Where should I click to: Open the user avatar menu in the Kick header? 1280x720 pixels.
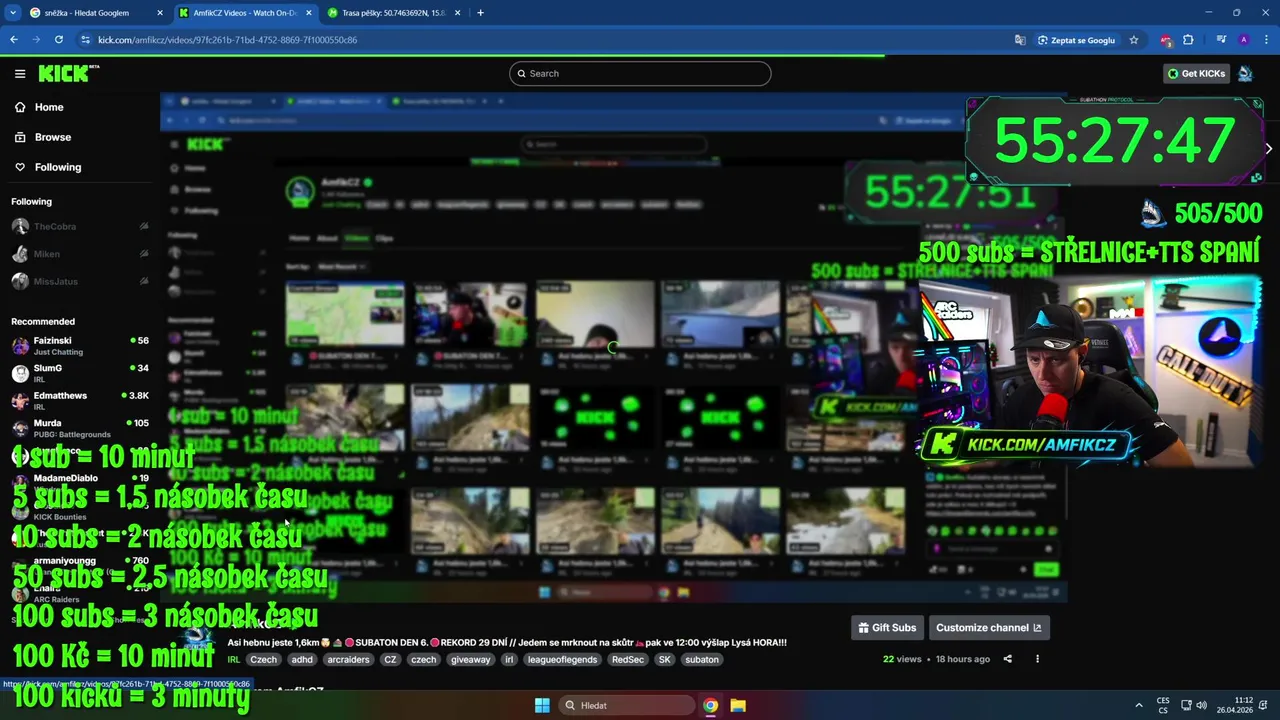pos(1245,73)
